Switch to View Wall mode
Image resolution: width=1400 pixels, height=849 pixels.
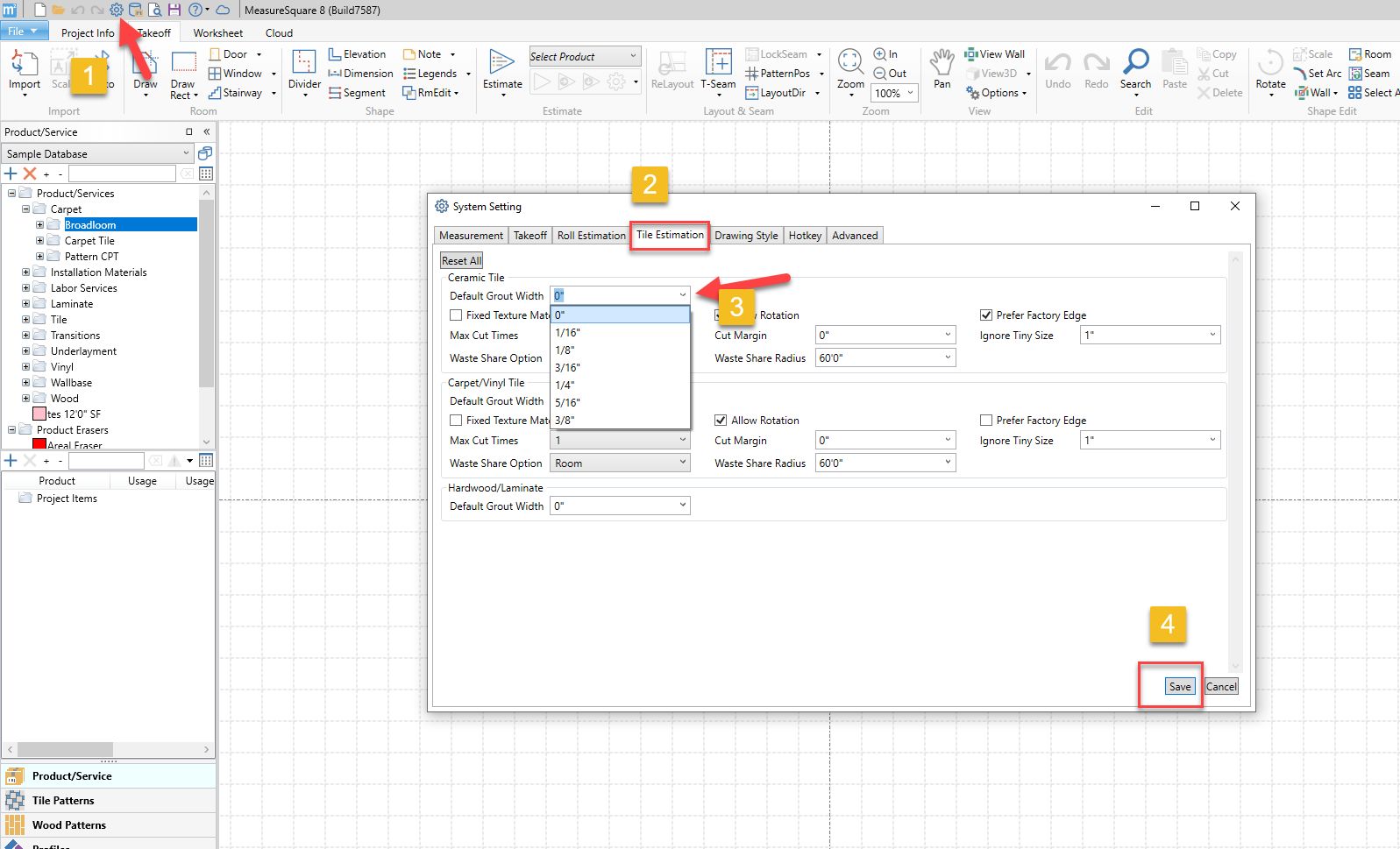click(x=994, y=54)
